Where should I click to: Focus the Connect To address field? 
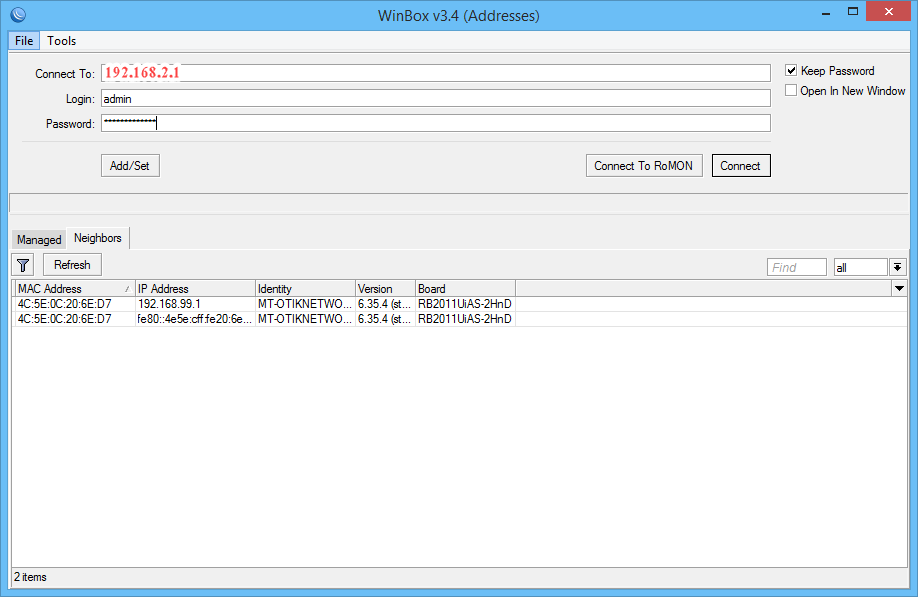pyautogui.click(x=436, y=73)
